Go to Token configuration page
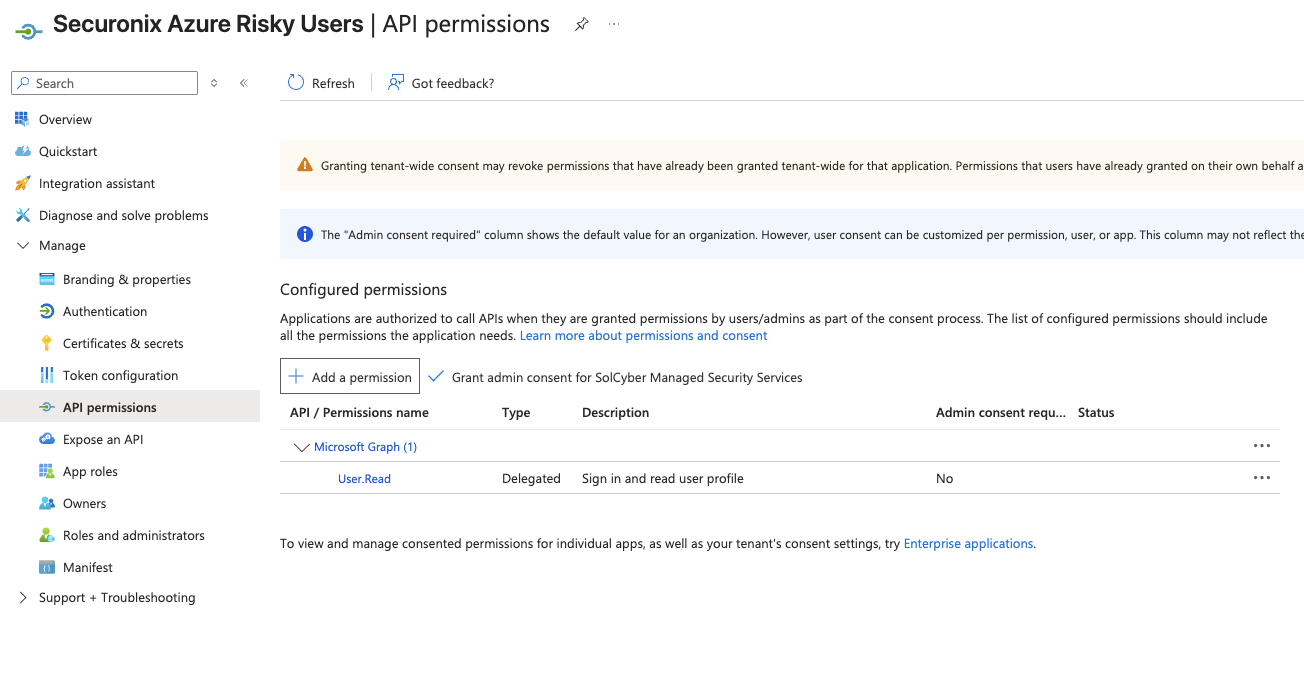 pyautogui.click(x=120, y=375)
